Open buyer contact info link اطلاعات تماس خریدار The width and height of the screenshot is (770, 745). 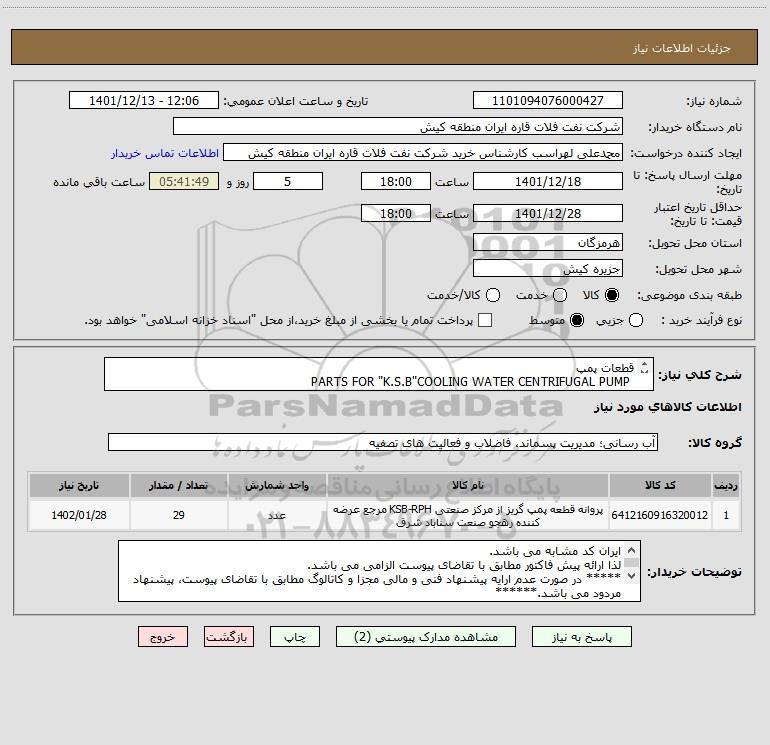(x=165, y=153)
